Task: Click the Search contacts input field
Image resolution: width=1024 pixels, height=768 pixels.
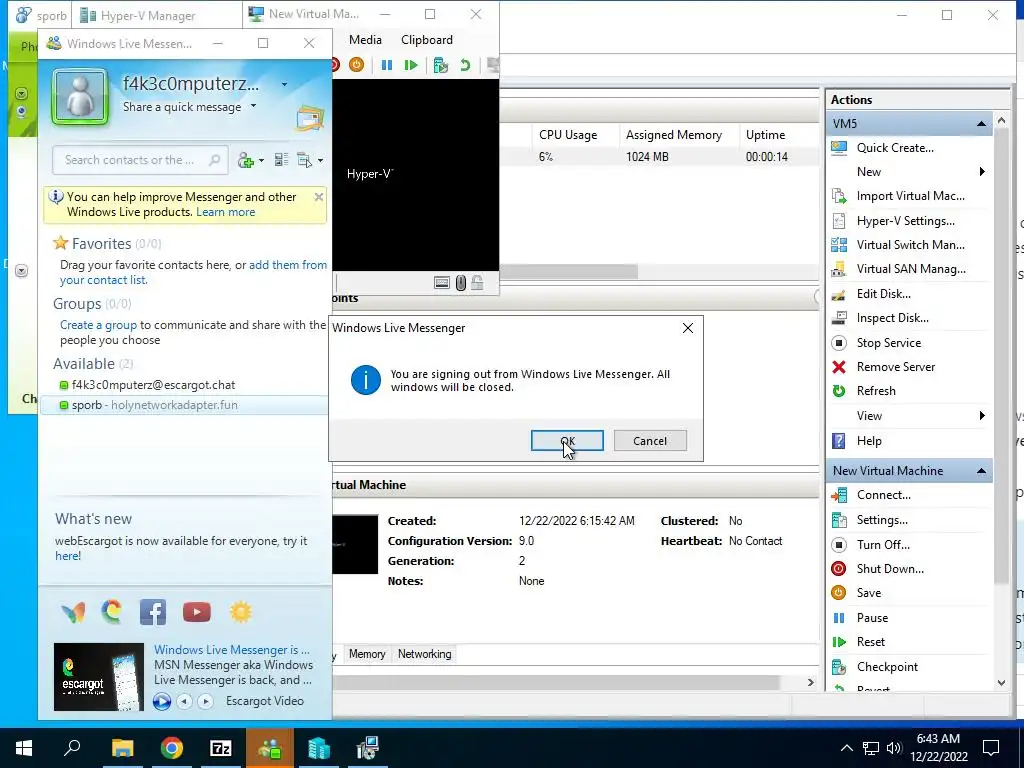Action: (x=140, y=160)
